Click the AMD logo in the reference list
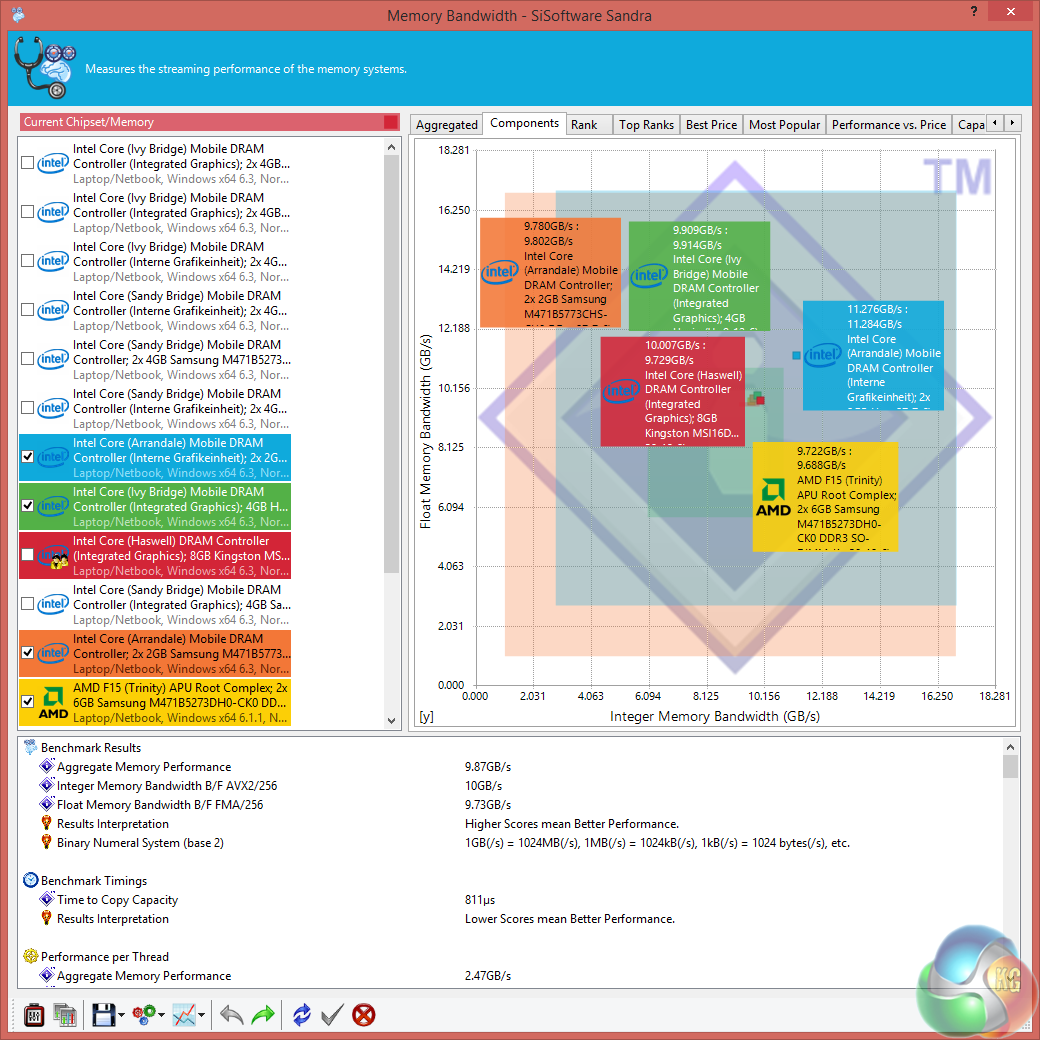Image resolution: width=1040 pixels, height=1040 pixels. pos(53,703)
